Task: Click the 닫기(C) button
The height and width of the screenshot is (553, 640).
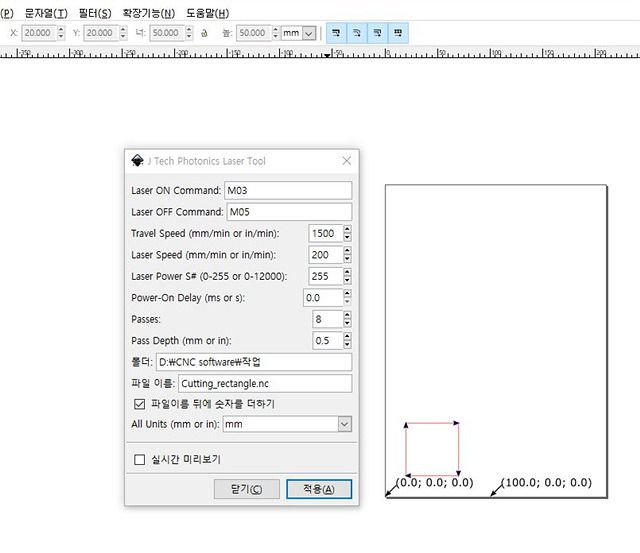Action: (247, 489)
